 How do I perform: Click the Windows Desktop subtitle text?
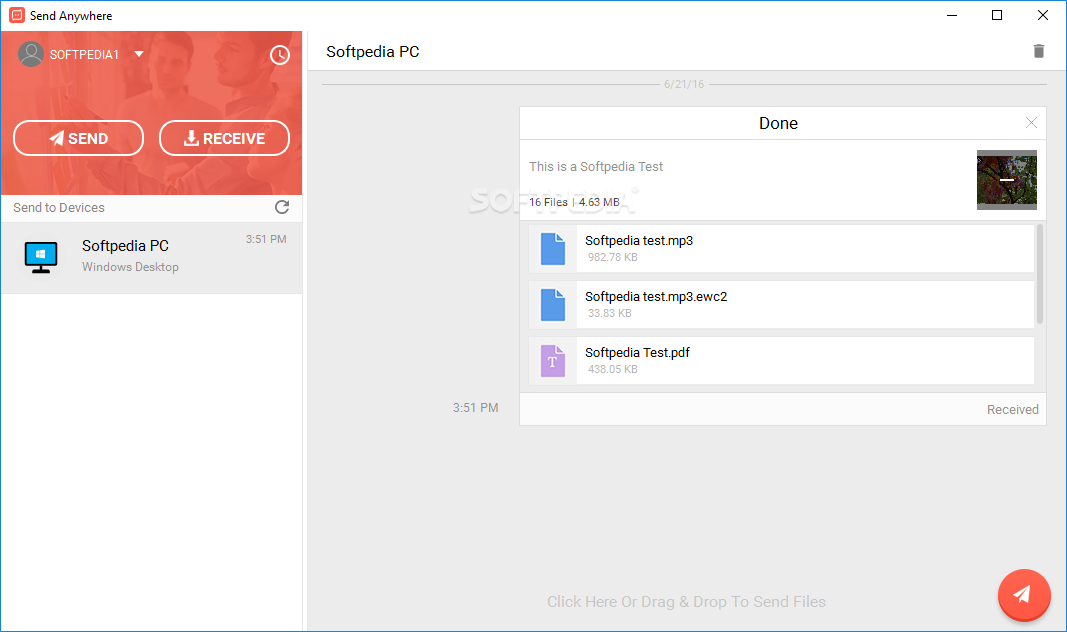130,267
